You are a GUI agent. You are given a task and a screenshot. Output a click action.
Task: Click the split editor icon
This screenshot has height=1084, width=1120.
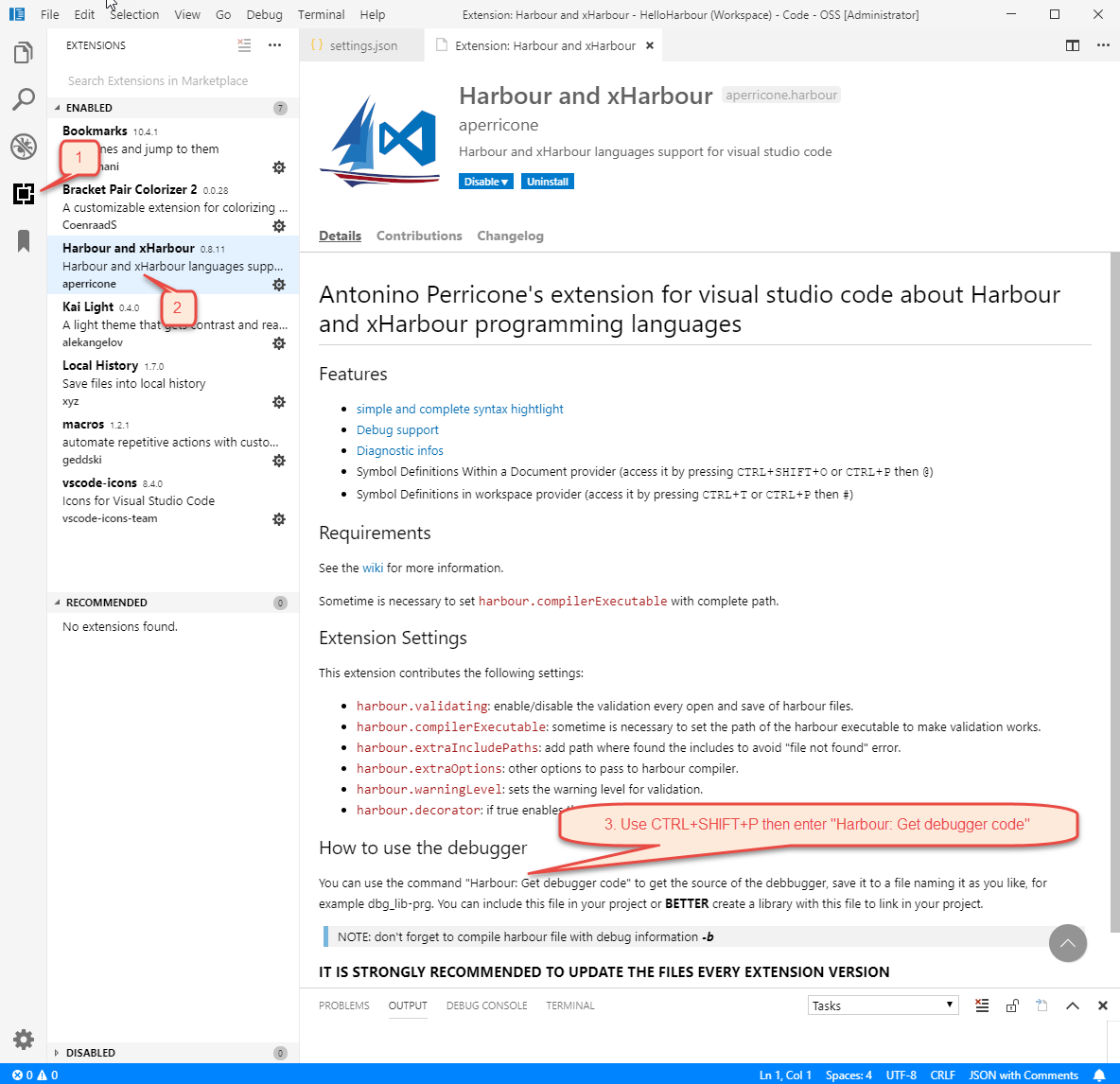1073,45
